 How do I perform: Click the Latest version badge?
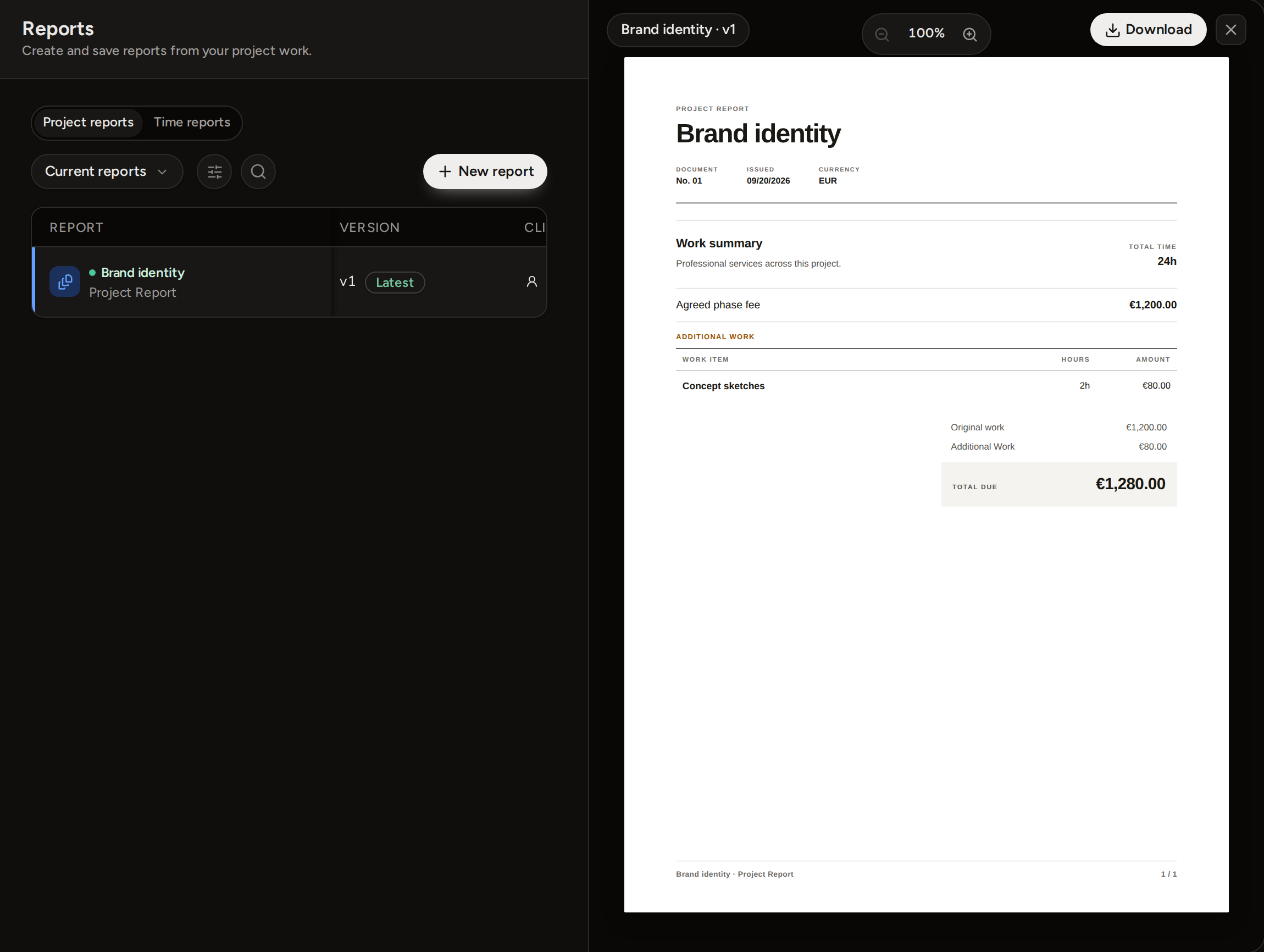pos(395,283)
